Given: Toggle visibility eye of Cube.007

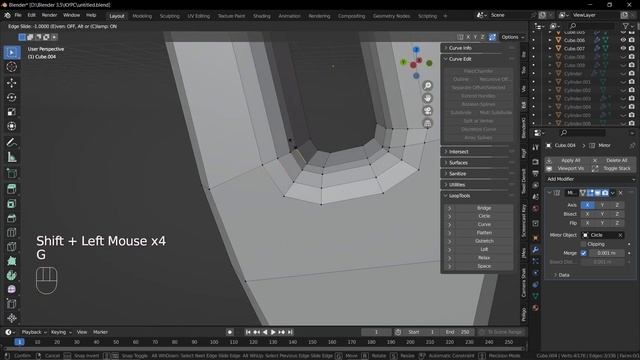Looking at the screenshot, I should pos(623,48).
